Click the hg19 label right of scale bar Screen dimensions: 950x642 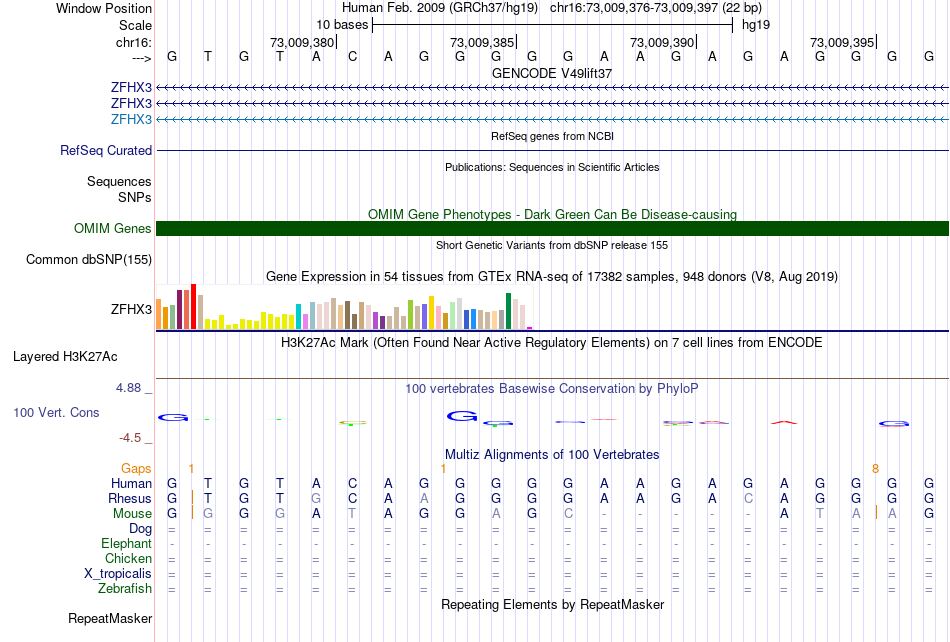coord(756,25)
